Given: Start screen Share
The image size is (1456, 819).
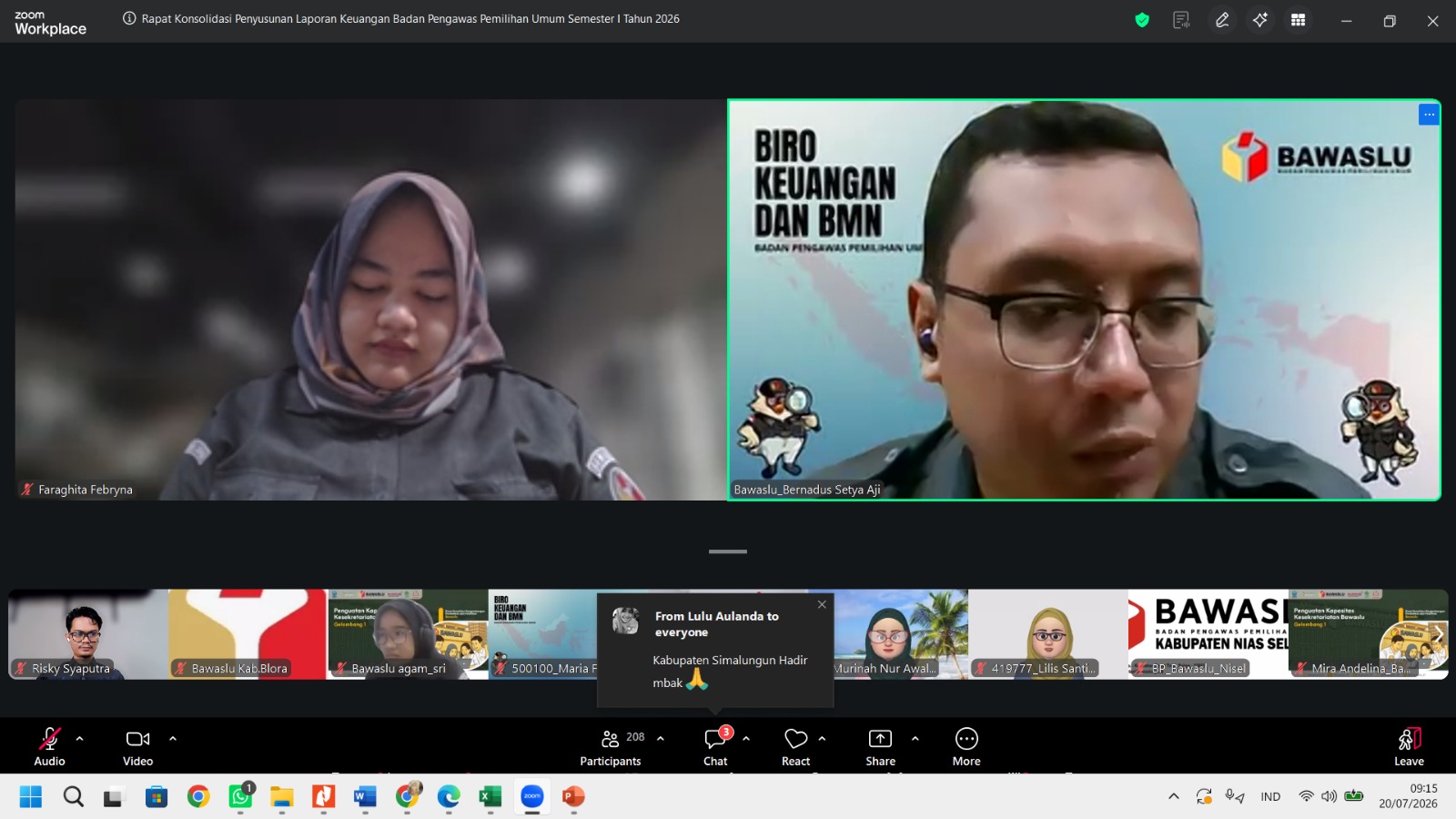Looking at the screenshot, I should (x=880, y=746).
